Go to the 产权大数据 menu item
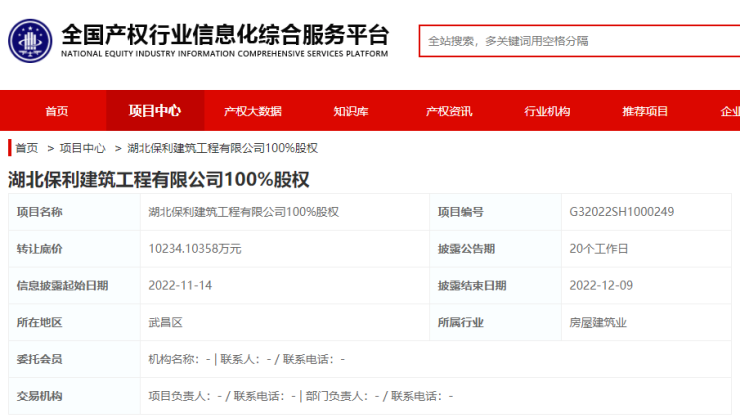Screen dimensions: 740x418 (x=253, y=111)
